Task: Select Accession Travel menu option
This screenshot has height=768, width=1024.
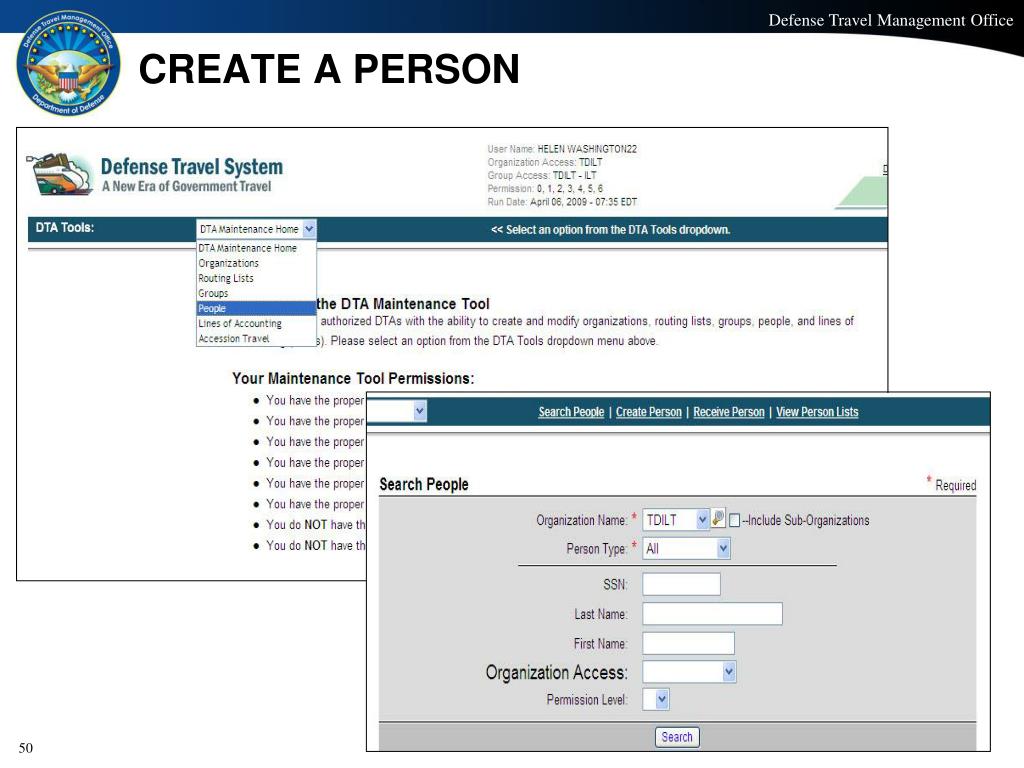Action: (234, 338)
